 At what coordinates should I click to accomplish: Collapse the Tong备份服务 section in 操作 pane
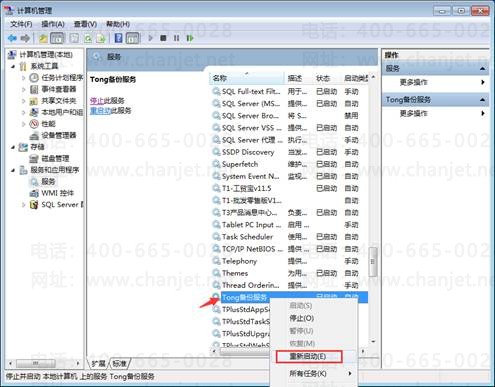point(482,100)
